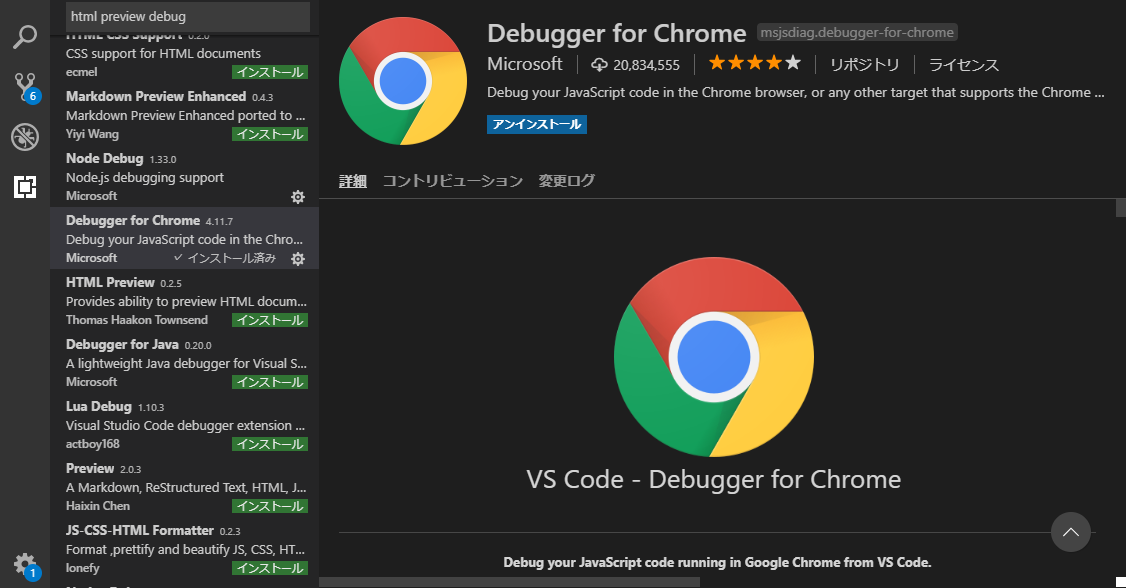Image resolution: width=1126 pixels, height=588 pixels.
Task: Switch to the 変更ログ tab
Action: [x=566, y=181]
